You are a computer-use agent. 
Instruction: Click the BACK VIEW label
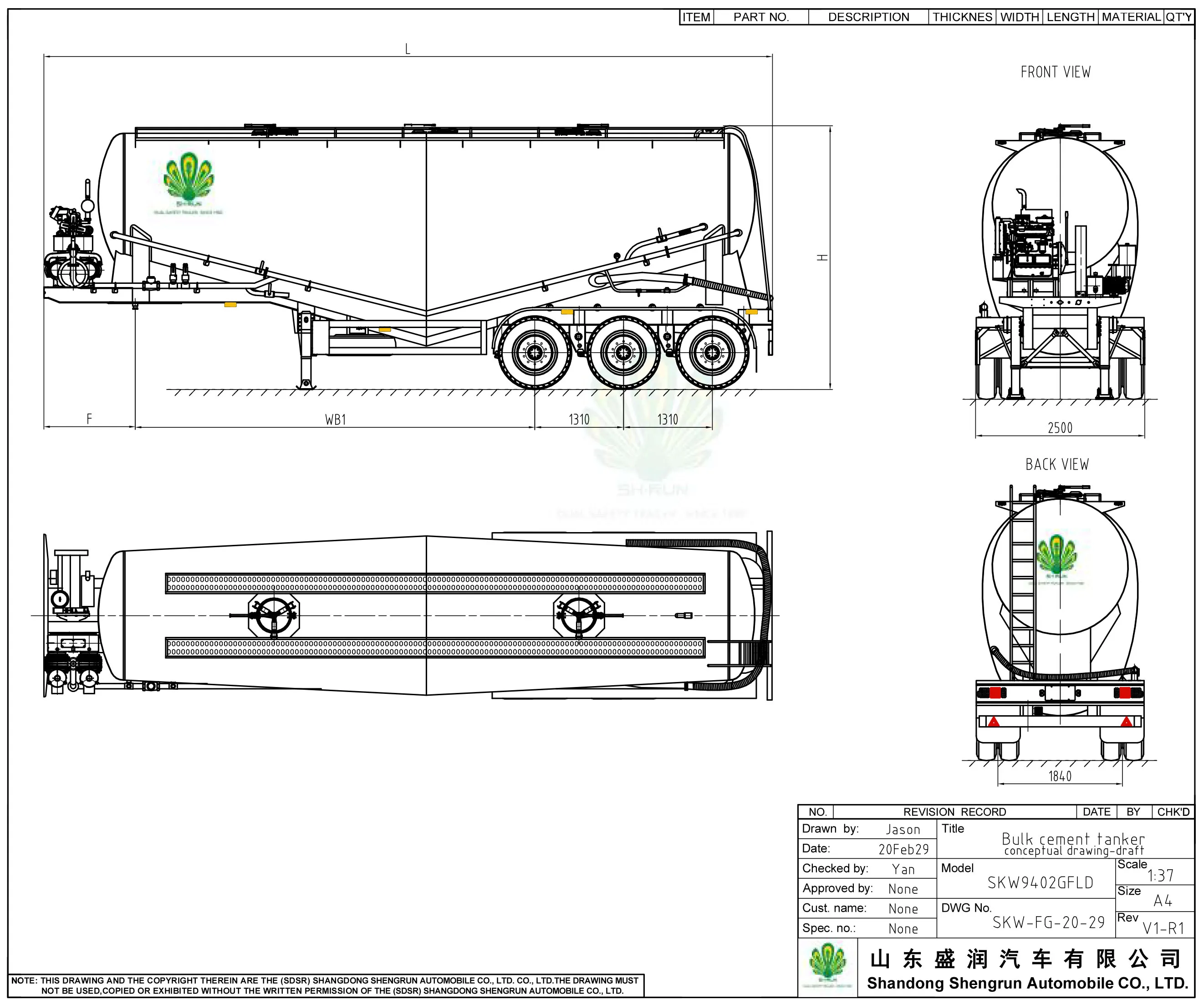pyautogui.click(x=1056, y=465)
